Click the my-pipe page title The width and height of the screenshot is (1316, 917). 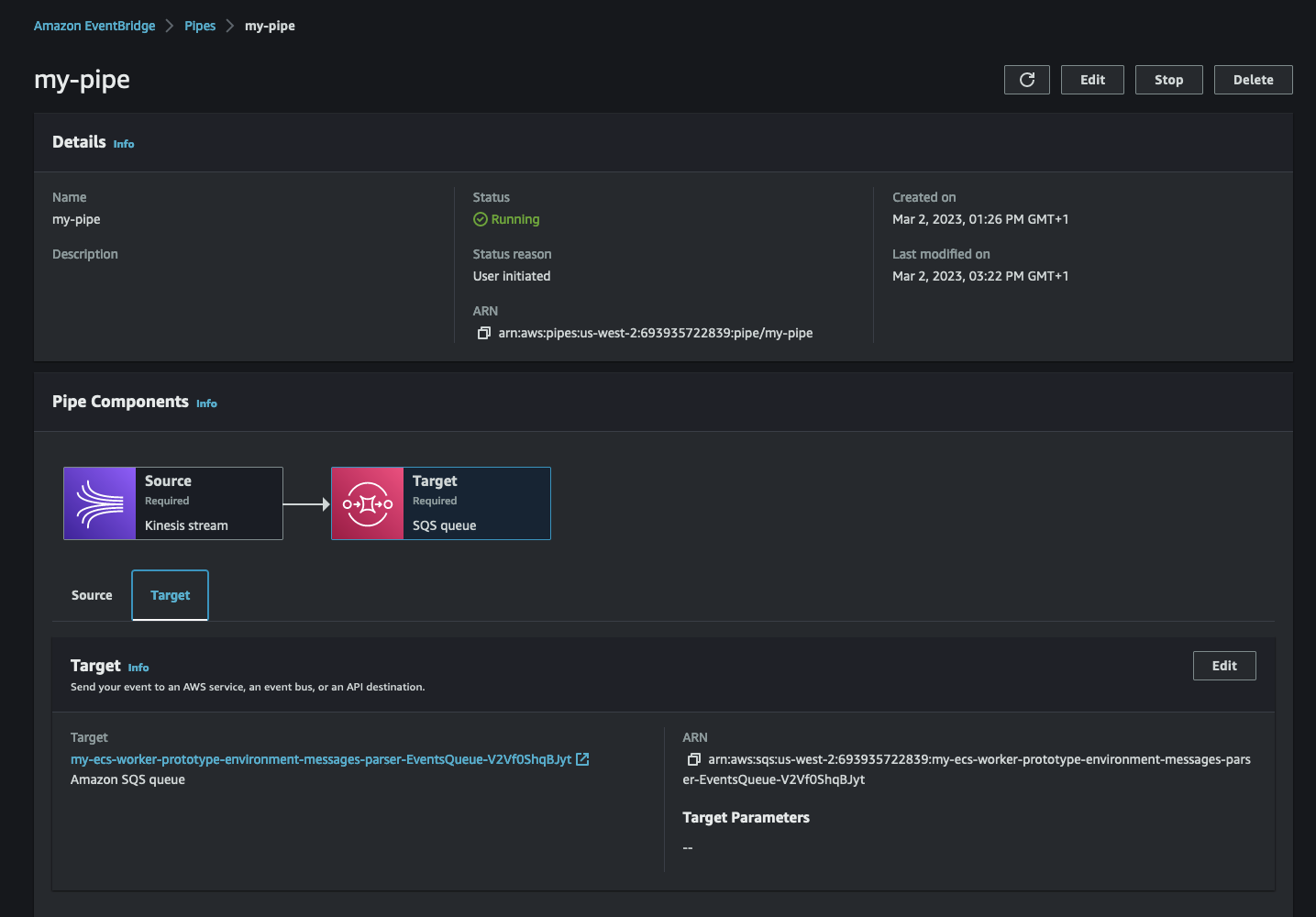pyautogui.click(x=82, y=80)
